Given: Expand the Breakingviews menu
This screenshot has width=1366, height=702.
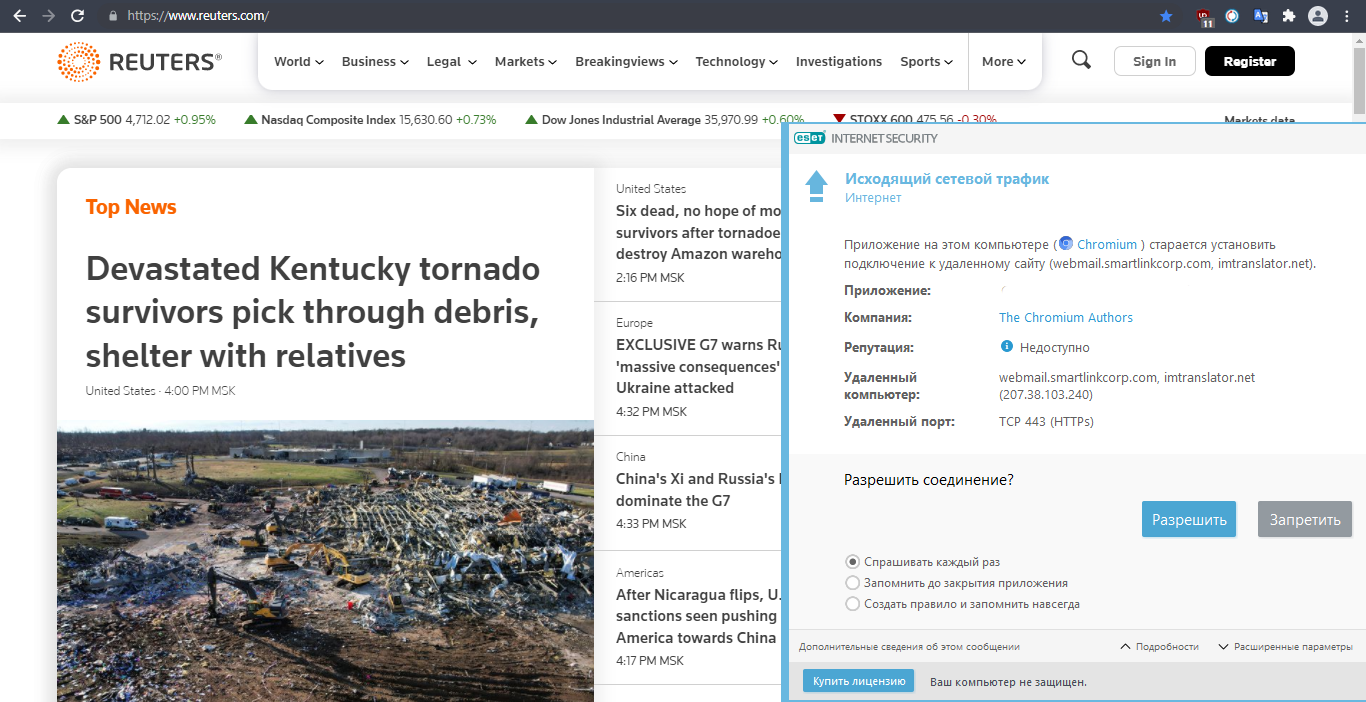Looking at the screenshot, I should pyautogui.click(x=627, y=61).
